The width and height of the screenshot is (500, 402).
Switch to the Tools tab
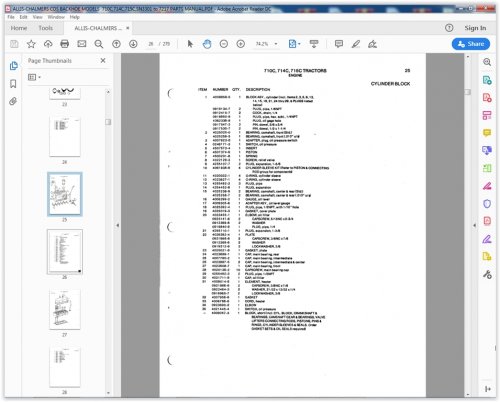coord(45,28)
